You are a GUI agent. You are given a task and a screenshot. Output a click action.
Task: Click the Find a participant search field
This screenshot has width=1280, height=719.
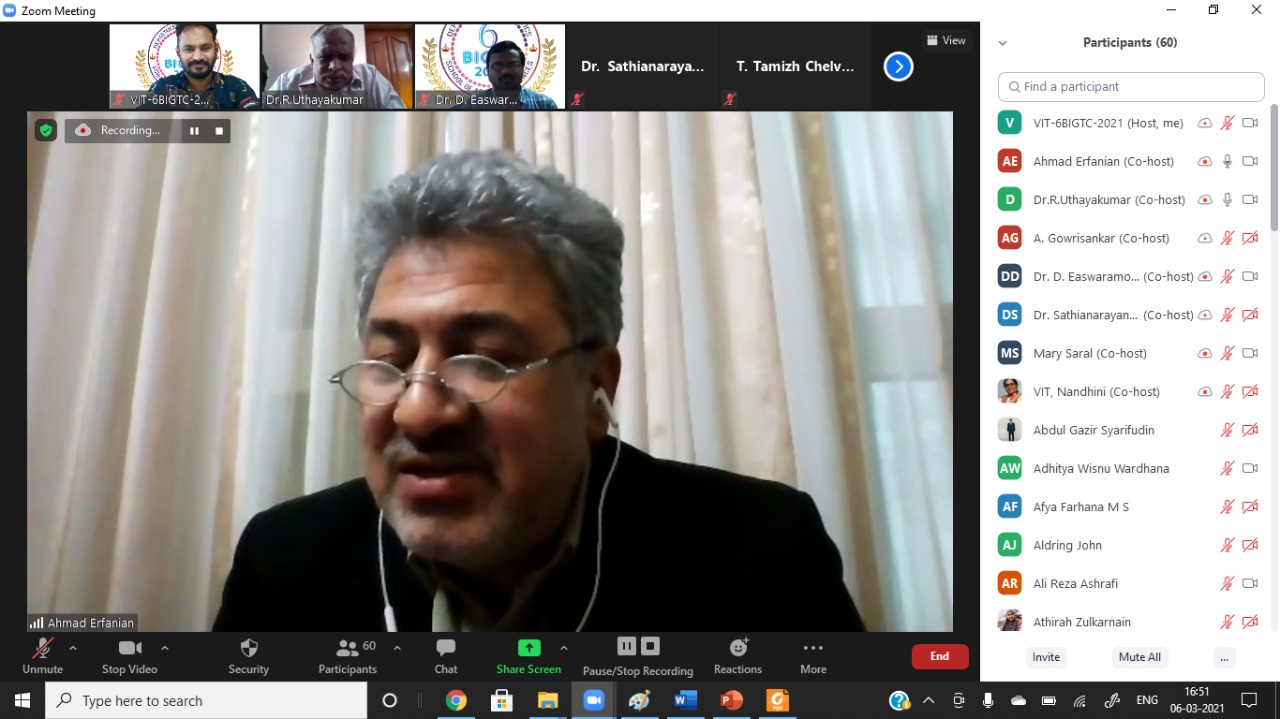coord(1131,87)
